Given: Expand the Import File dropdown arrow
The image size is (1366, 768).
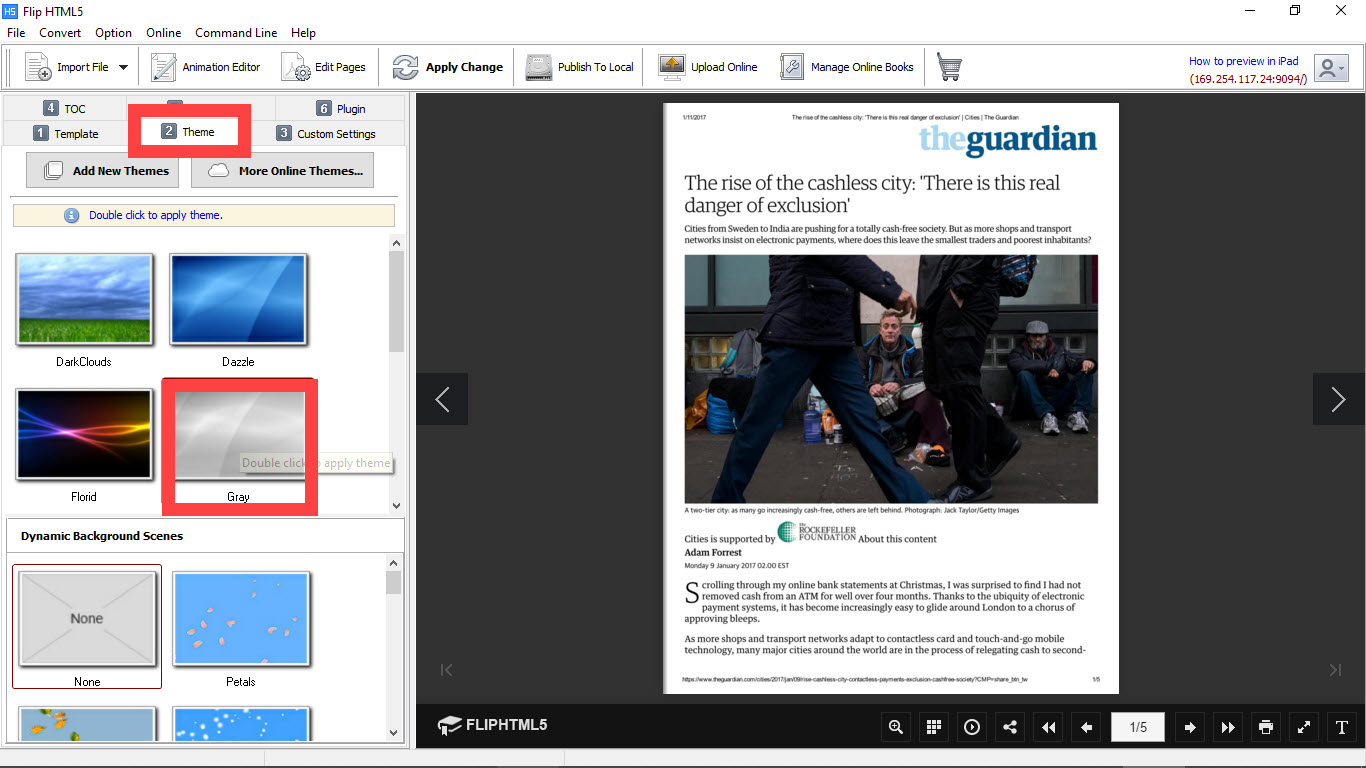Looking at the screenshot, I should pyautogui.click(x=124, y=68).
